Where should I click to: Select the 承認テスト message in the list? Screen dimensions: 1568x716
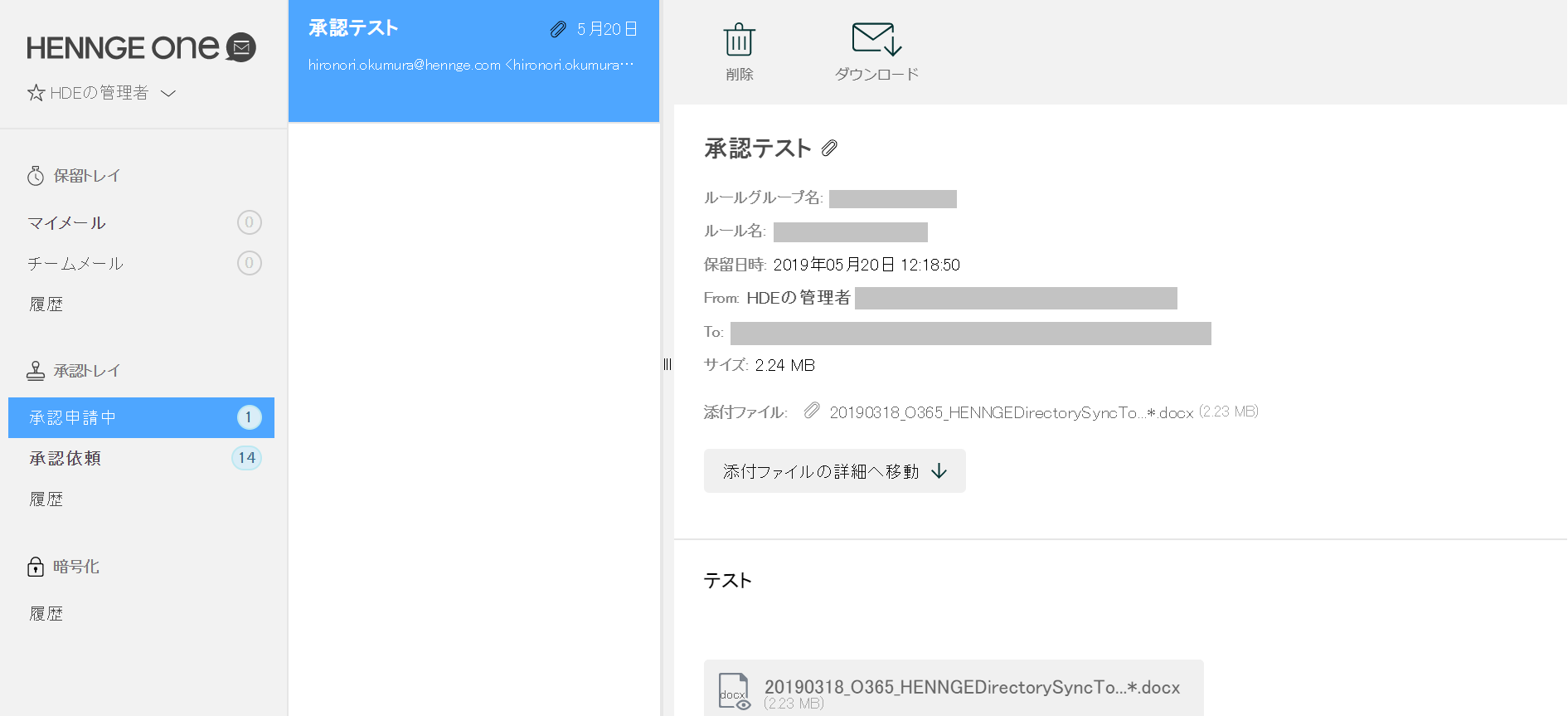click(473, 61)
